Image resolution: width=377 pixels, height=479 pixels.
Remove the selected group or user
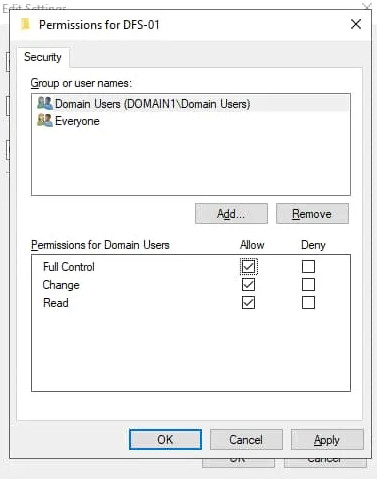click(x=312, y=214)
